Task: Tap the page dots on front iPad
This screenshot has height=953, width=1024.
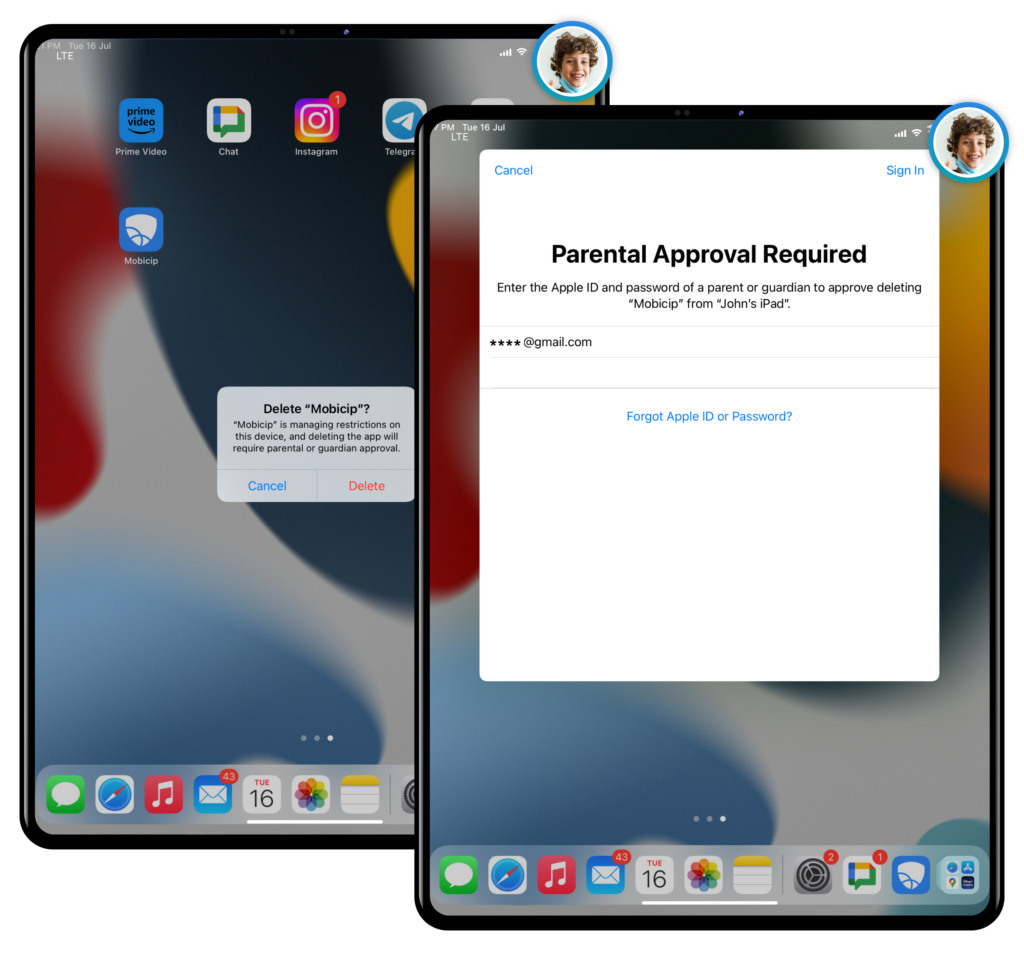Action: click(709, 818)
